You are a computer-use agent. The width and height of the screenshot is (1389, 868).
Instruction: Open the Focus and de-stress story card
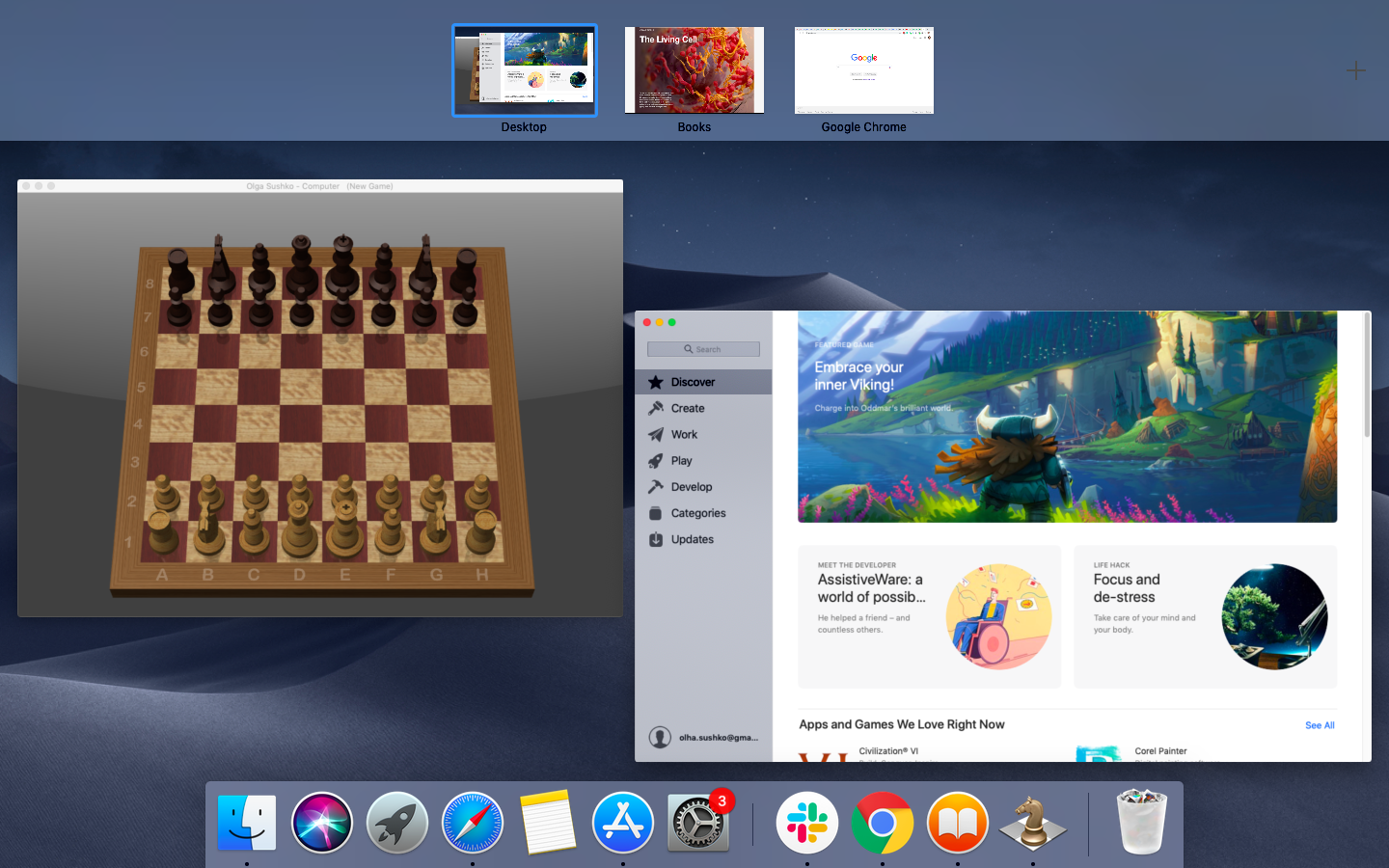coord(1206,617)
